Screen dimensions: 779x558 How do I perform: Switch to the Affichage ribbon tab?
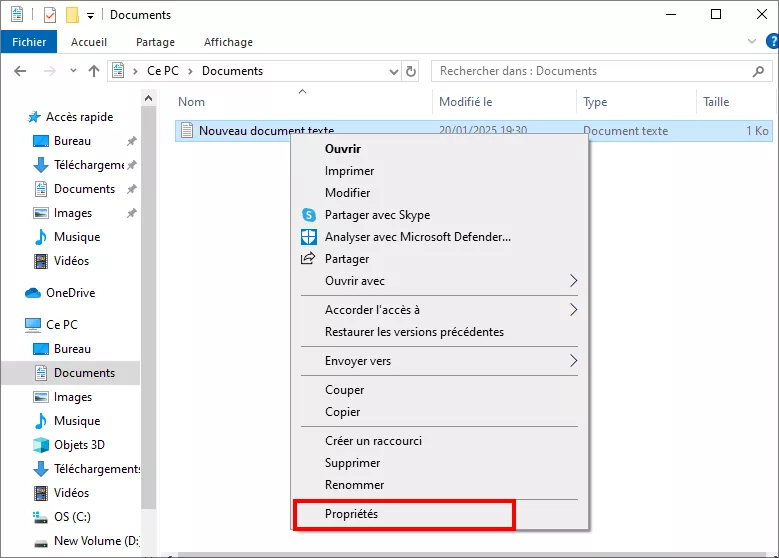click(x=229, y=42)
